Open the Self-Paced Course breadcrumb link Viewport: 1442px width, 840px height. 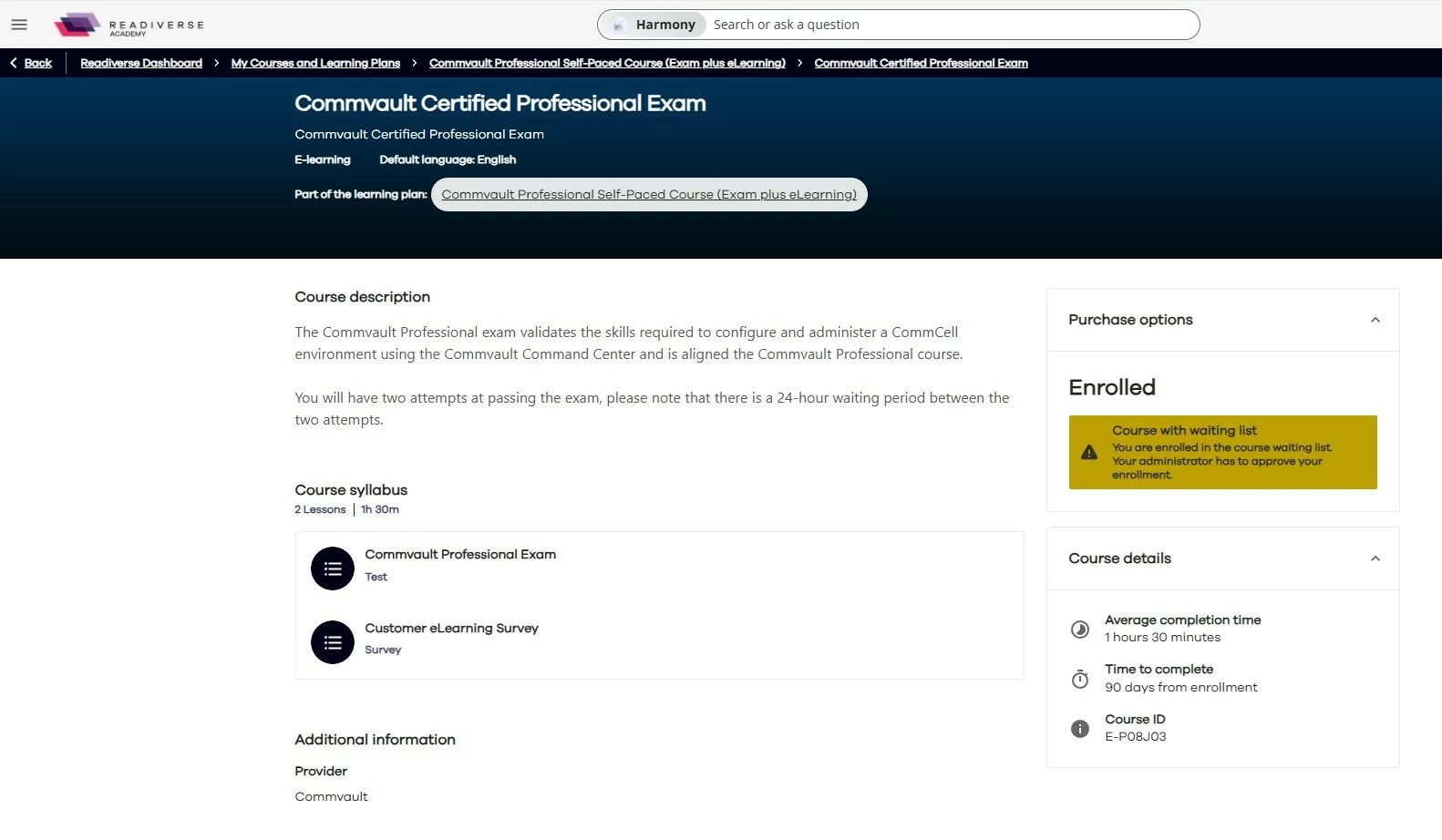(607, 63)
